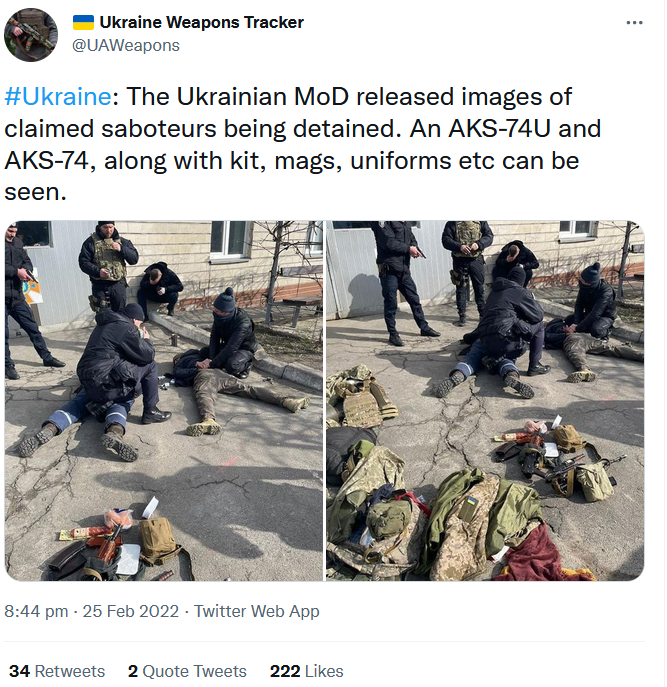The image size is (667, 687).
Task: Open the three-dot more options menu
Action: (x=634, y=23)
